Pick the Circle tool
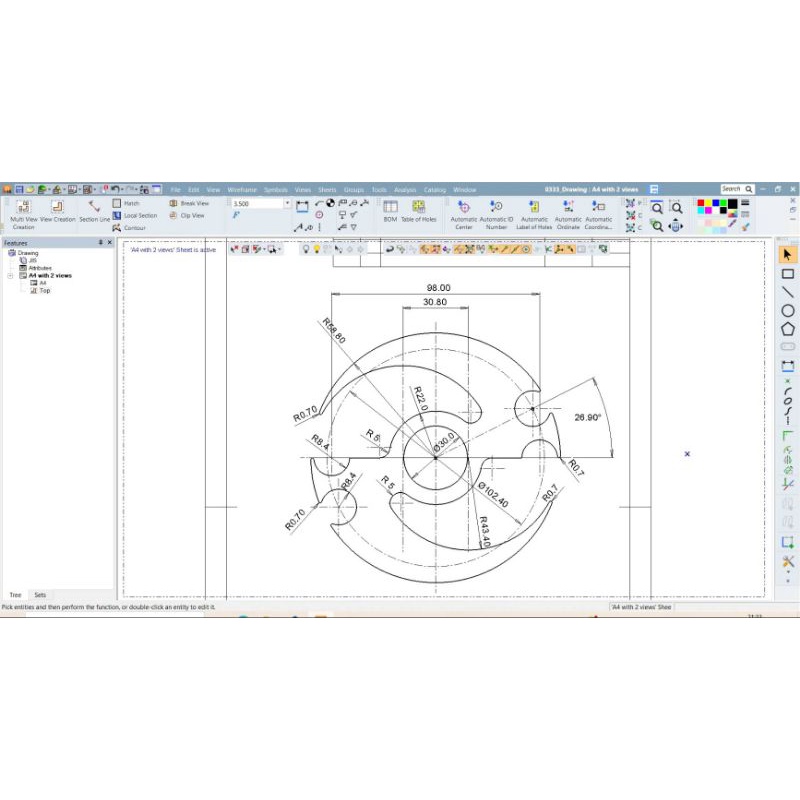Image resolution: width=800 pixels, height=800 pixels. (x=788, y=310)
